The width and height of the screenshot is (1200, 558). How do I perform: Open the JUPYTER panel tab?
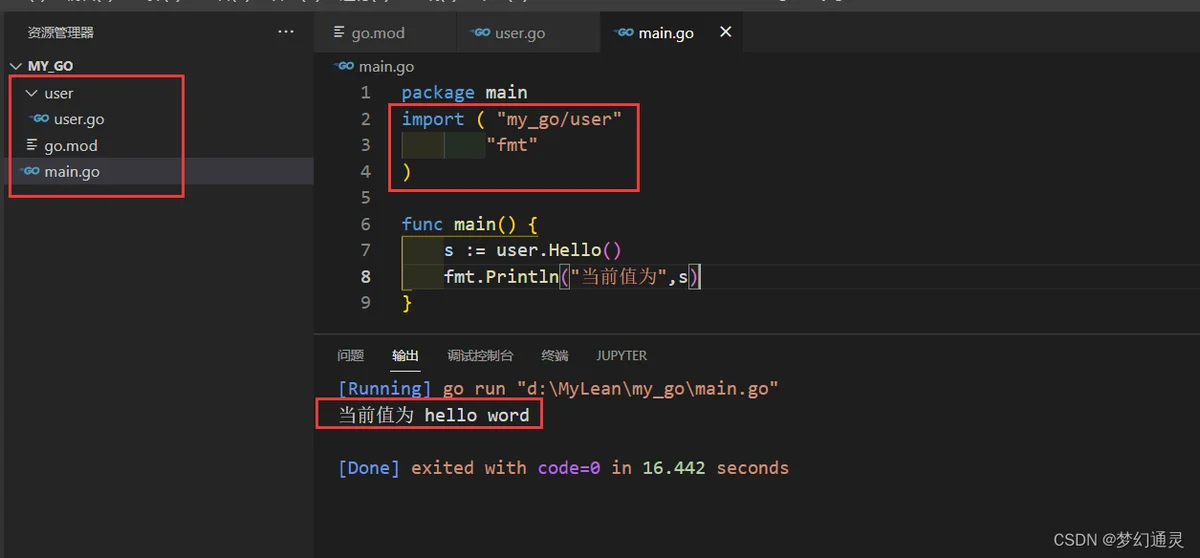coord(622,355)
